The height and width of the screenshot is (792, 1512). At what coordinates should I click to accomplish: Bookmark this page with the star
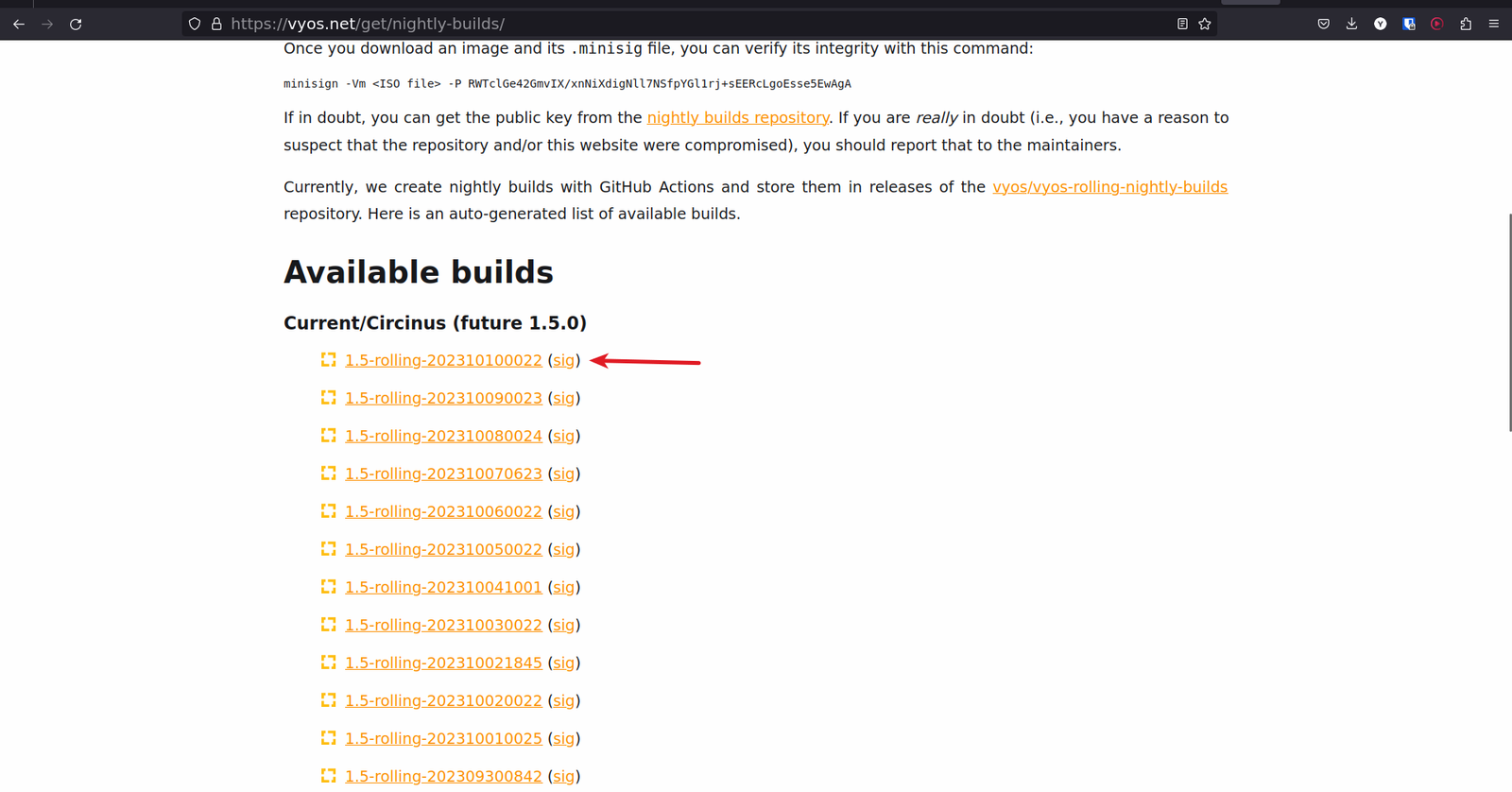pos(1205,24)
